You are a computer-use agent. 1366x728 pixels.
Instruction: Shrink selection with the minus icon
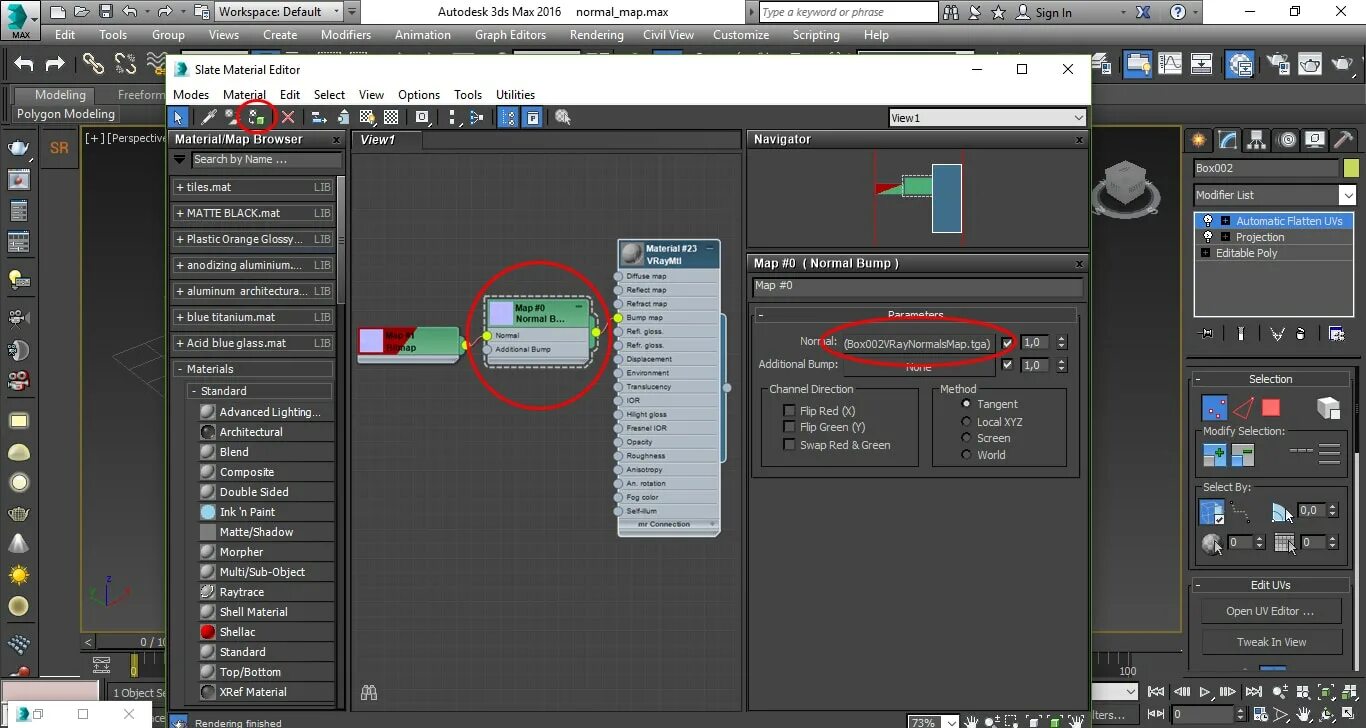(x=1243, y=456)
